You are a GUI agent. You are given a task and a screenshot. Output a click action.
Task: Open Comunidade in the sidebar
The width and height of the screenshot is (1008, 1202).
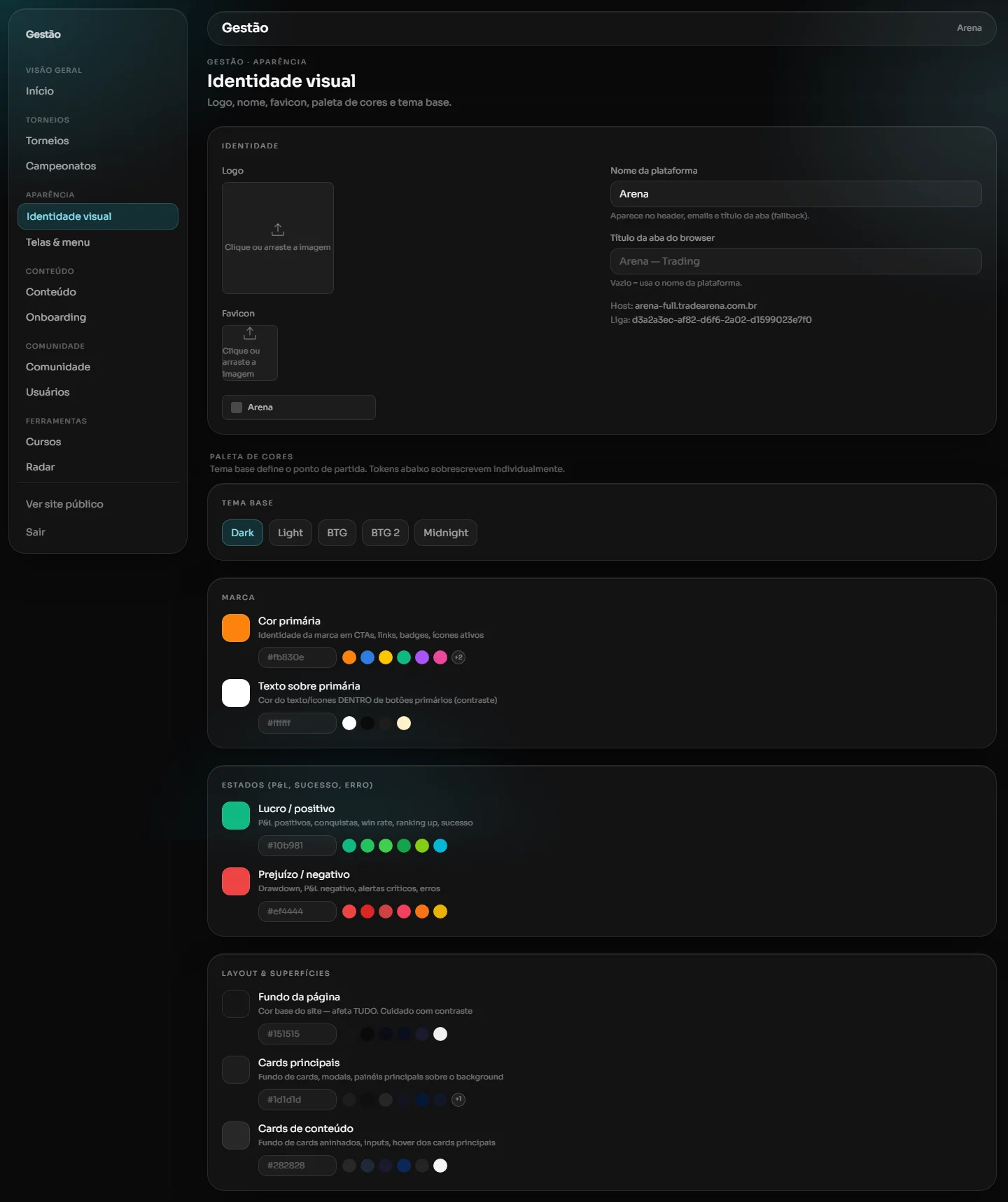pyautogui.click(x=98, y=367)
